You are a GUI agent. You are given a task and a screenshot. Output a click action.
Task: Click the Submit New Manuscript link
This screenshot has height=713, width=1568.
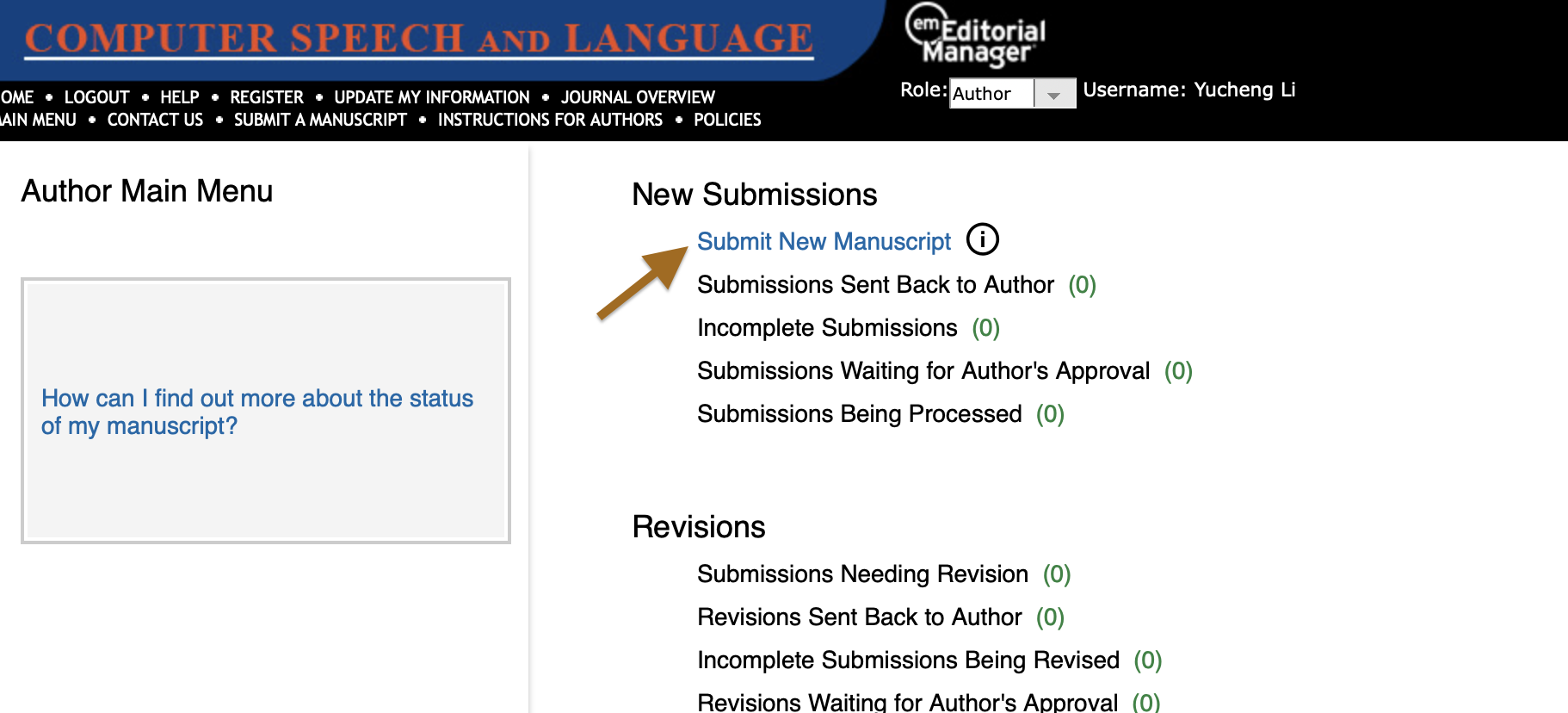824,241
